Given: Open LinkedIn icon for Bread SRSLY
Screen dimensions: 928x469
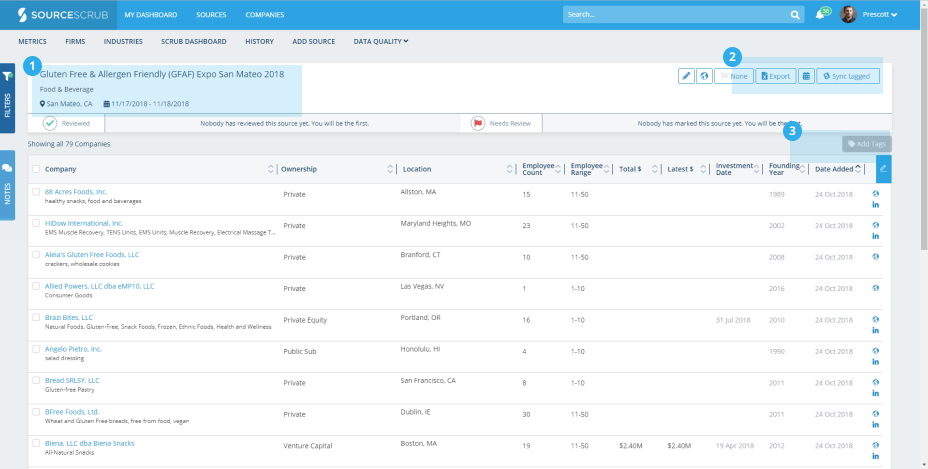Looking at the screenshot, I should pos(875,393).
